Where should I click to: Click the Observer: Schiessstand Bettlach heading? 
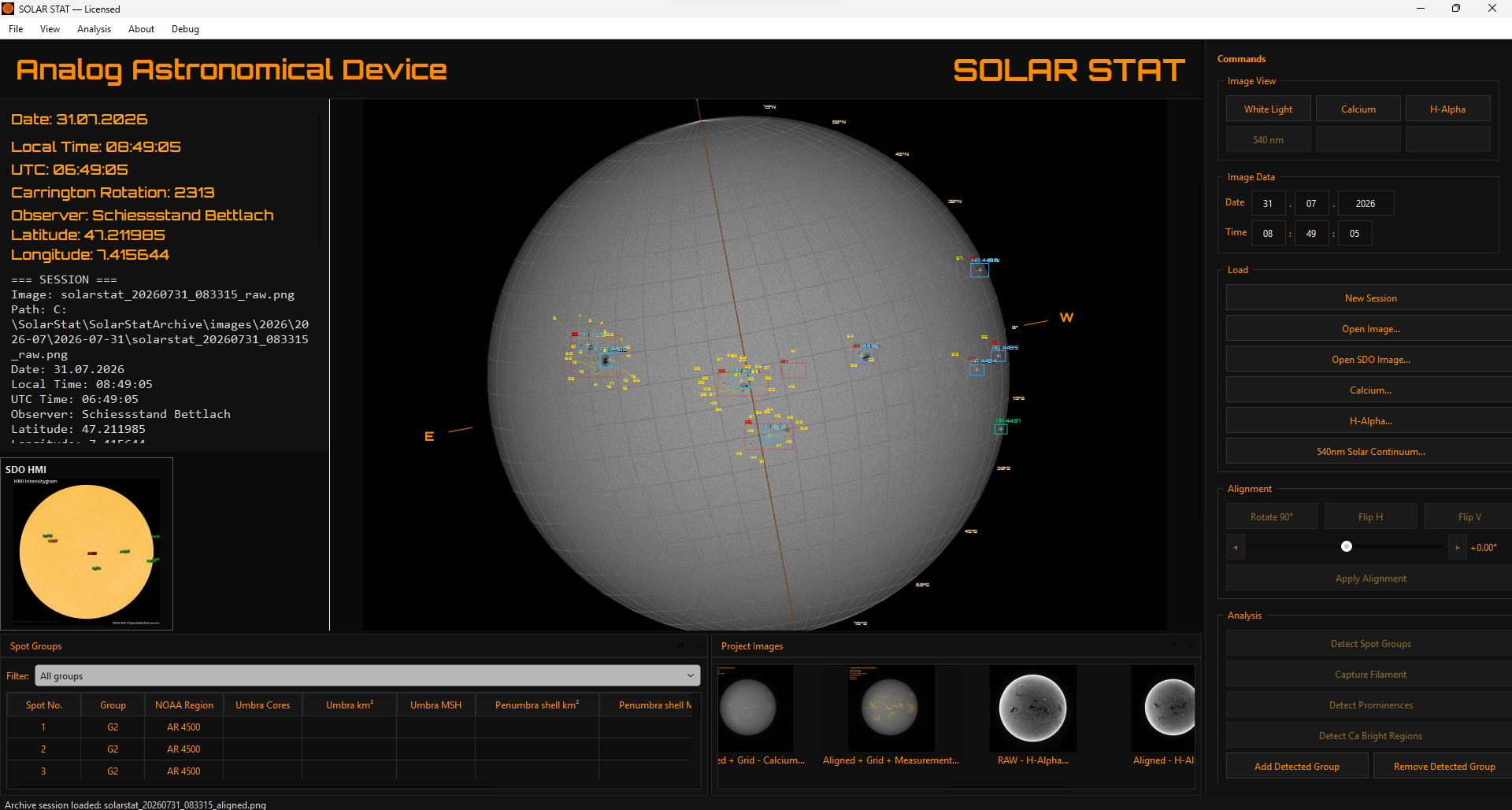pos(143,215)
